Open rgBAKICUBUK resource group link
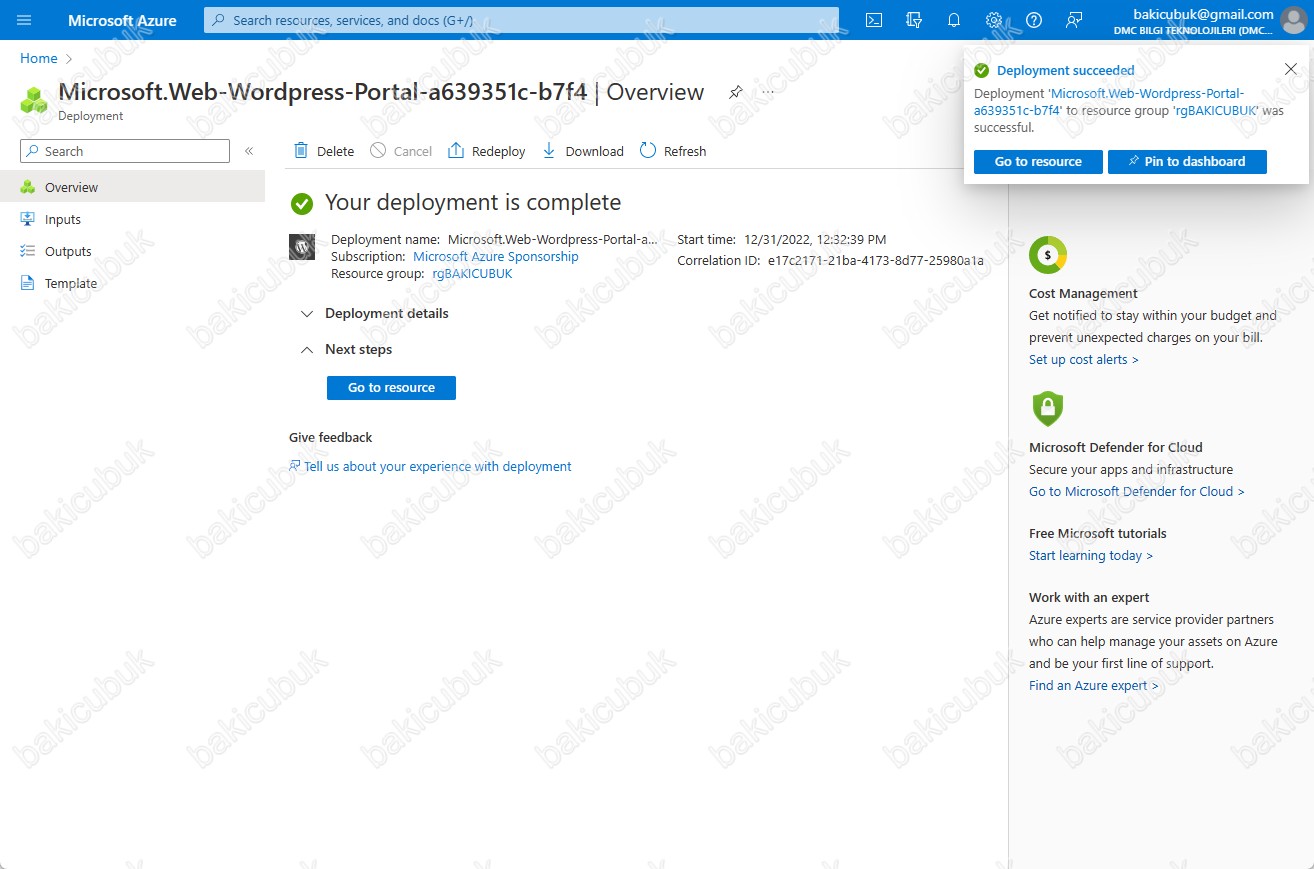This screenshot has width=1314, height=869. [x=472, y=274]
